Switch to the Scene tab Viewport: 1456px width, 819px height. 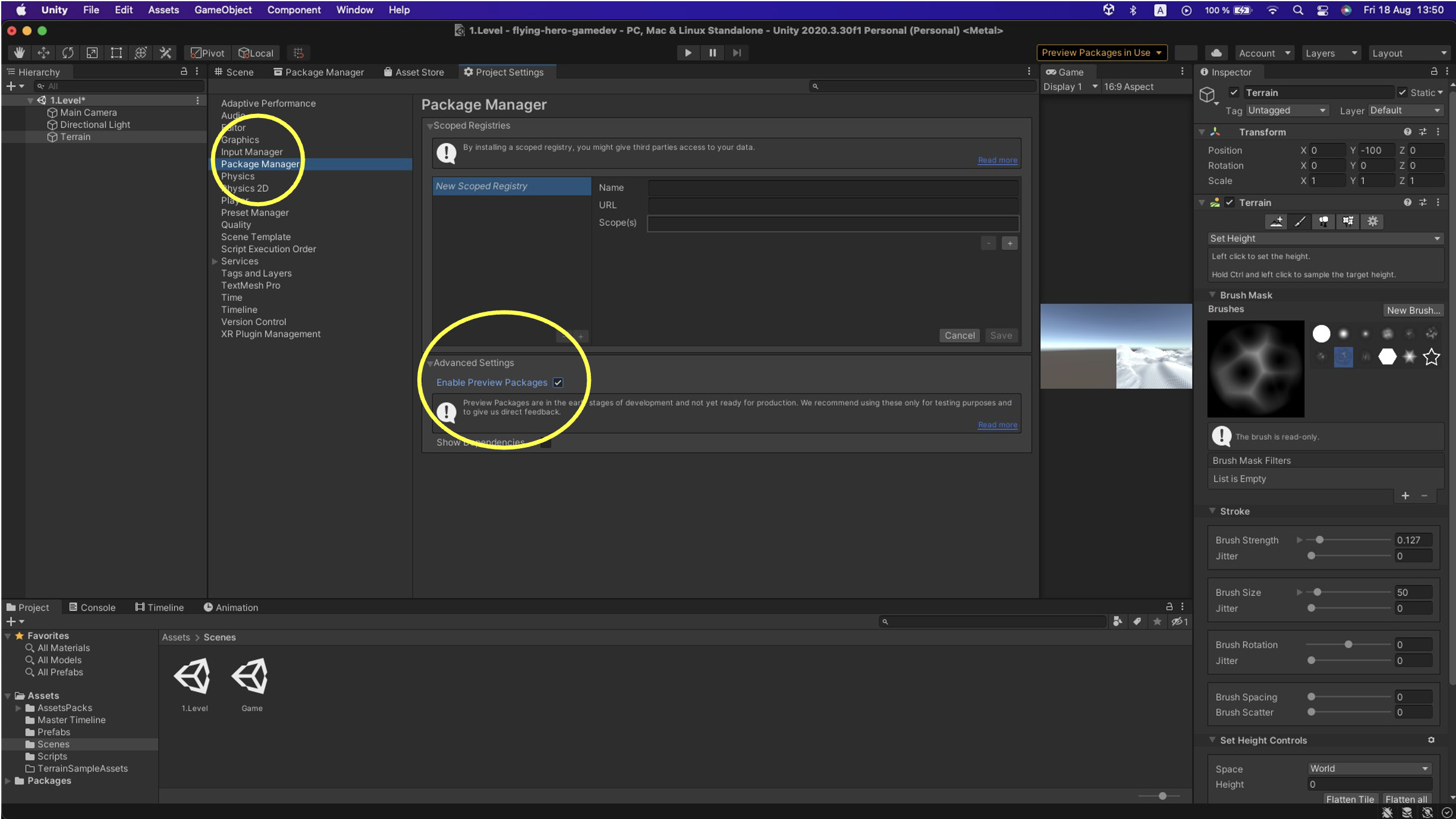click(234, 72)
